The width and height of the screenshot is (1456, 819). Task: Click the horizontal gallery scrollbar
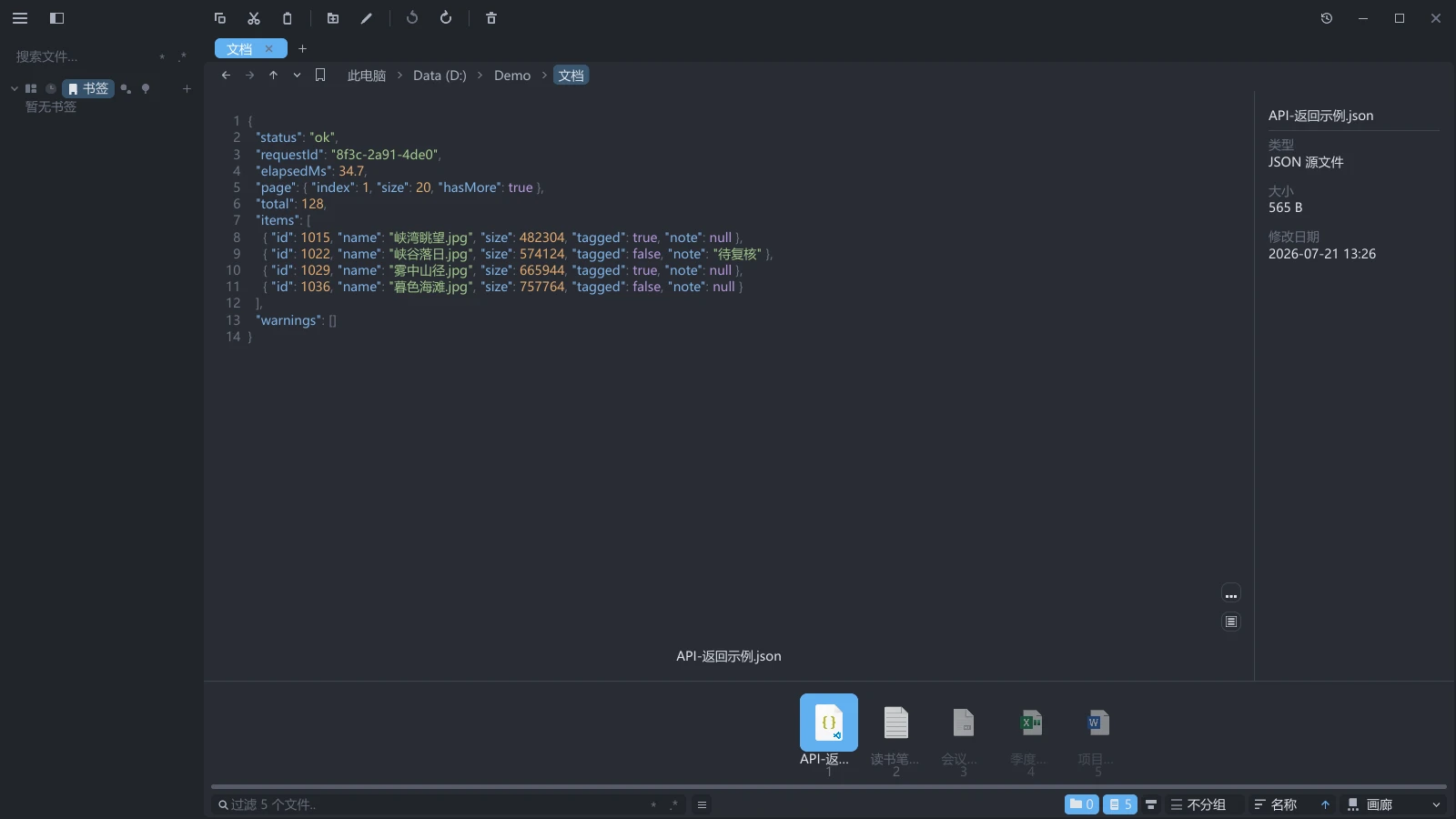pos(829,786)
